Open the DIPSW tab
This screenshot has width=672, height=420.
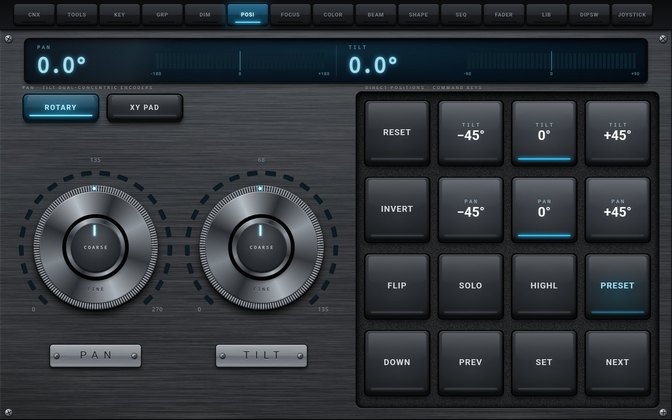[589, 15]
